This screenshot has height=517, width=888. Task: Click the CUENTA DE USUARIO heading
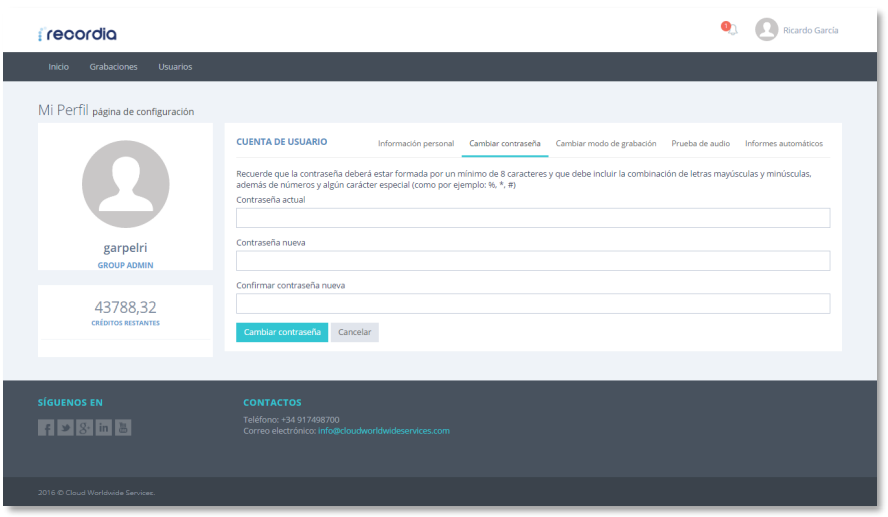[281, 142]
